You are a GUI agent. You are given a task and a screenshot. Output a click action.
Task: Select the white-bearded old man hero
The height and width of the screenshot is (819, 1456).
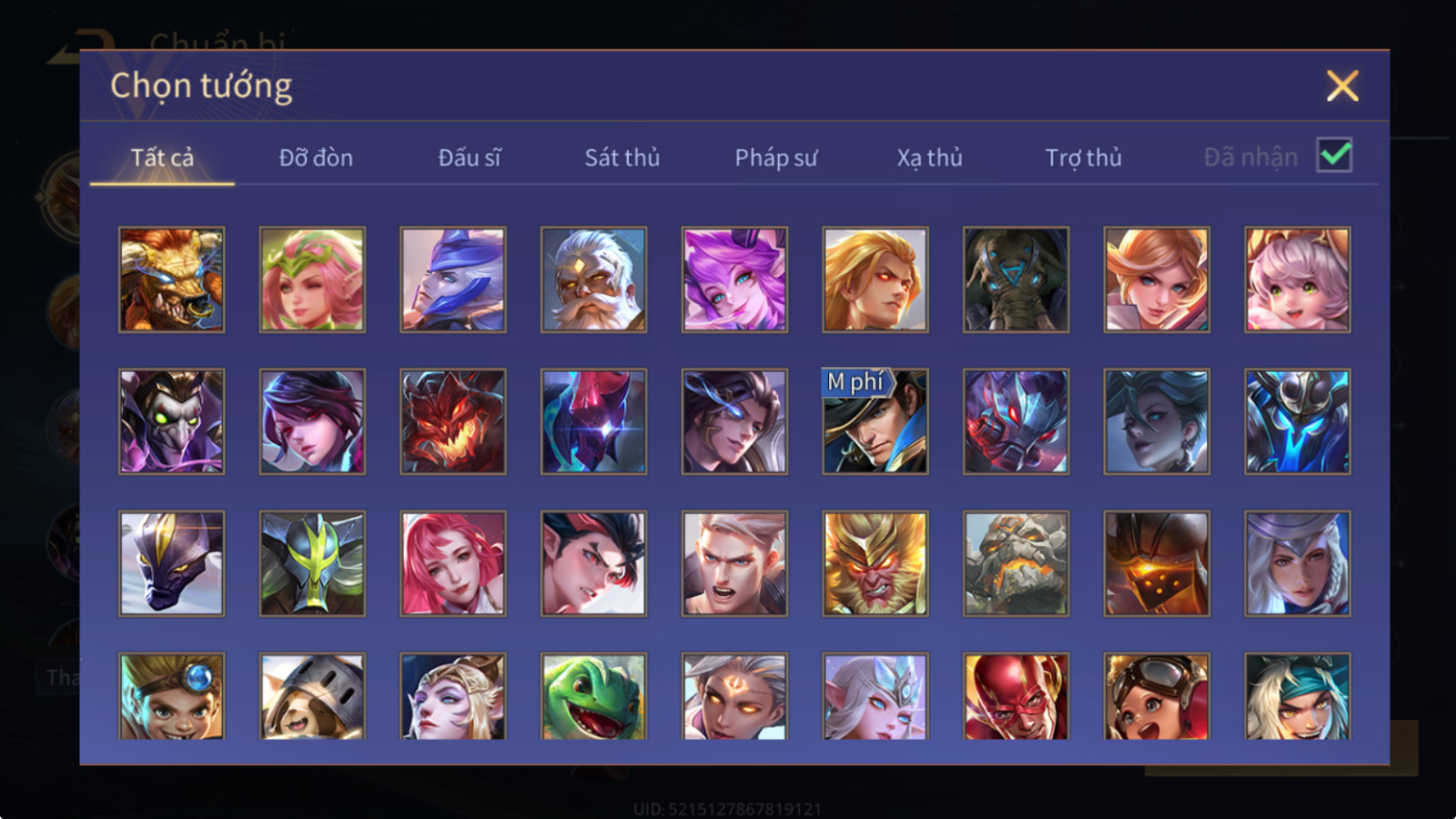(x=594, y=280)
